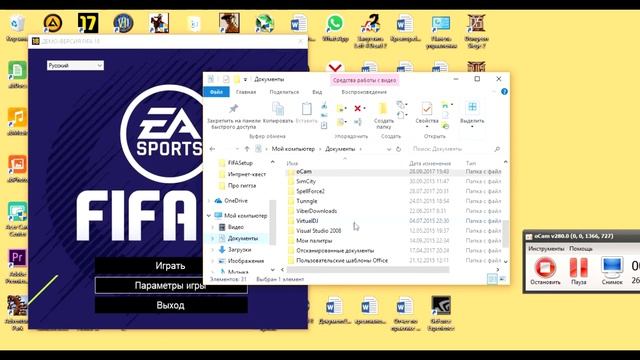Screen dimensions: 640x360
Task: Switch to details view icon in status bar
Action: (x=492, y=279)
